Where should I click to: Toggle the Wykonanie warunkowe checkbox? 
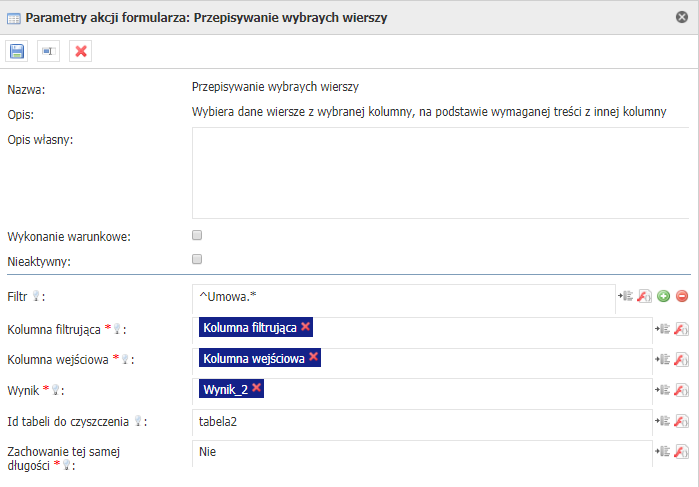(x=197, y=235)
